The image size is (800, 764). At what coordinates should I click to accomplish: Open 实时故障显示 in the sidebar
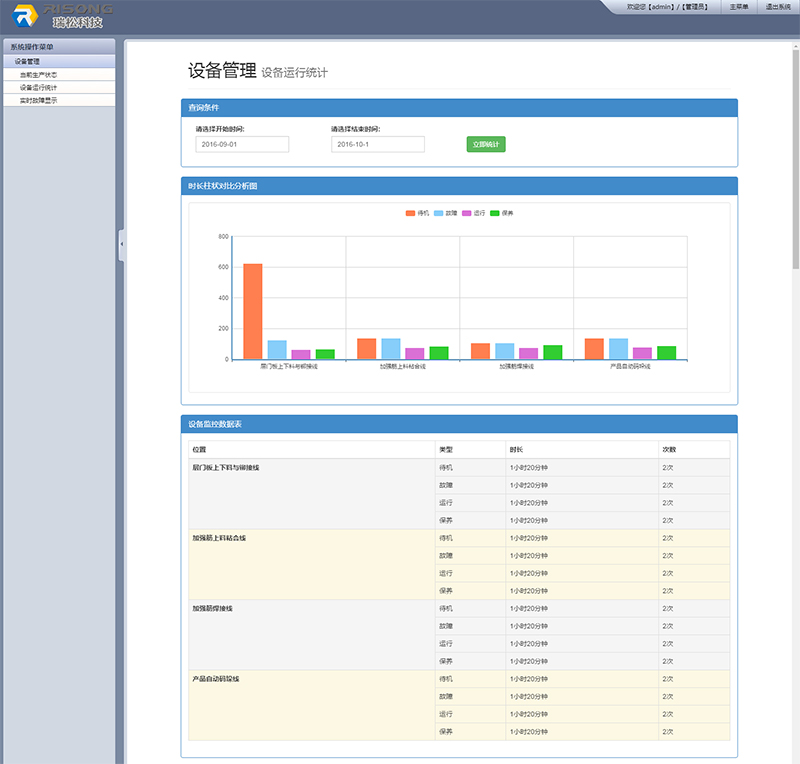click(59, 100)
